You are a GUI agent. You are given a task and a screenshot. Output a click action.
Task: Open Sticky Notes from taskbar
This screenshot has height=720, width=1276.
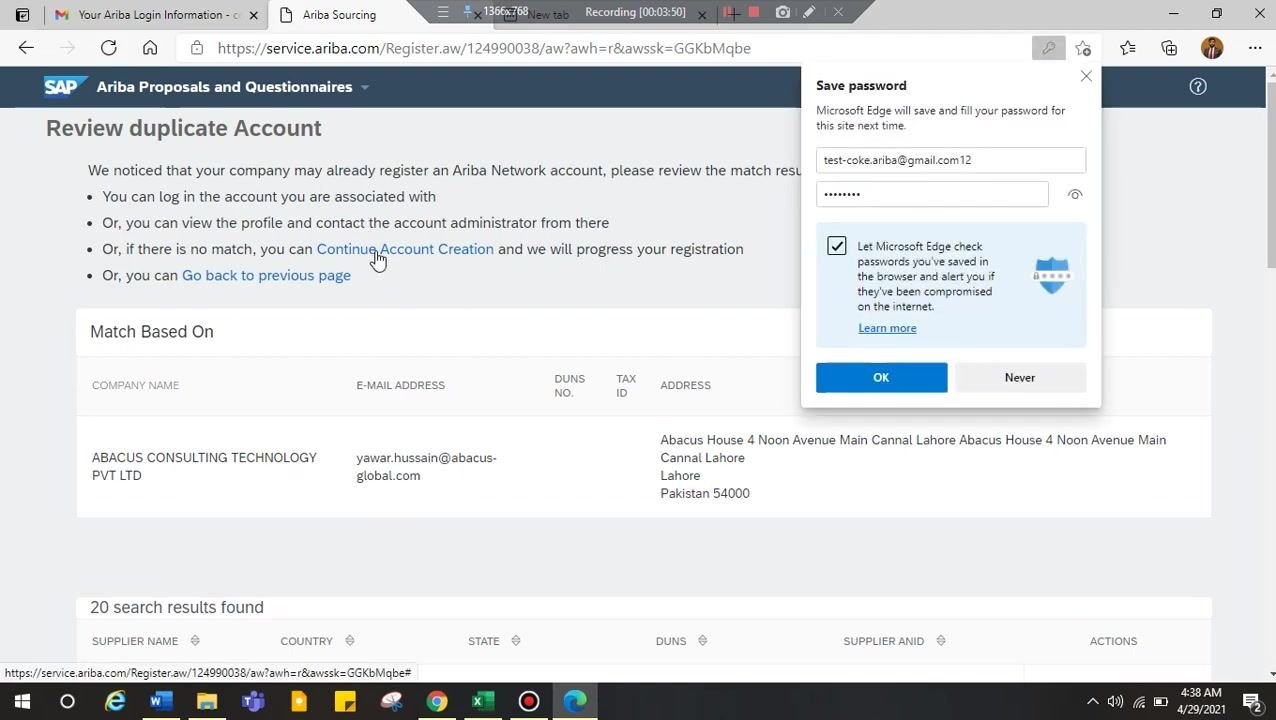[345, 701]
